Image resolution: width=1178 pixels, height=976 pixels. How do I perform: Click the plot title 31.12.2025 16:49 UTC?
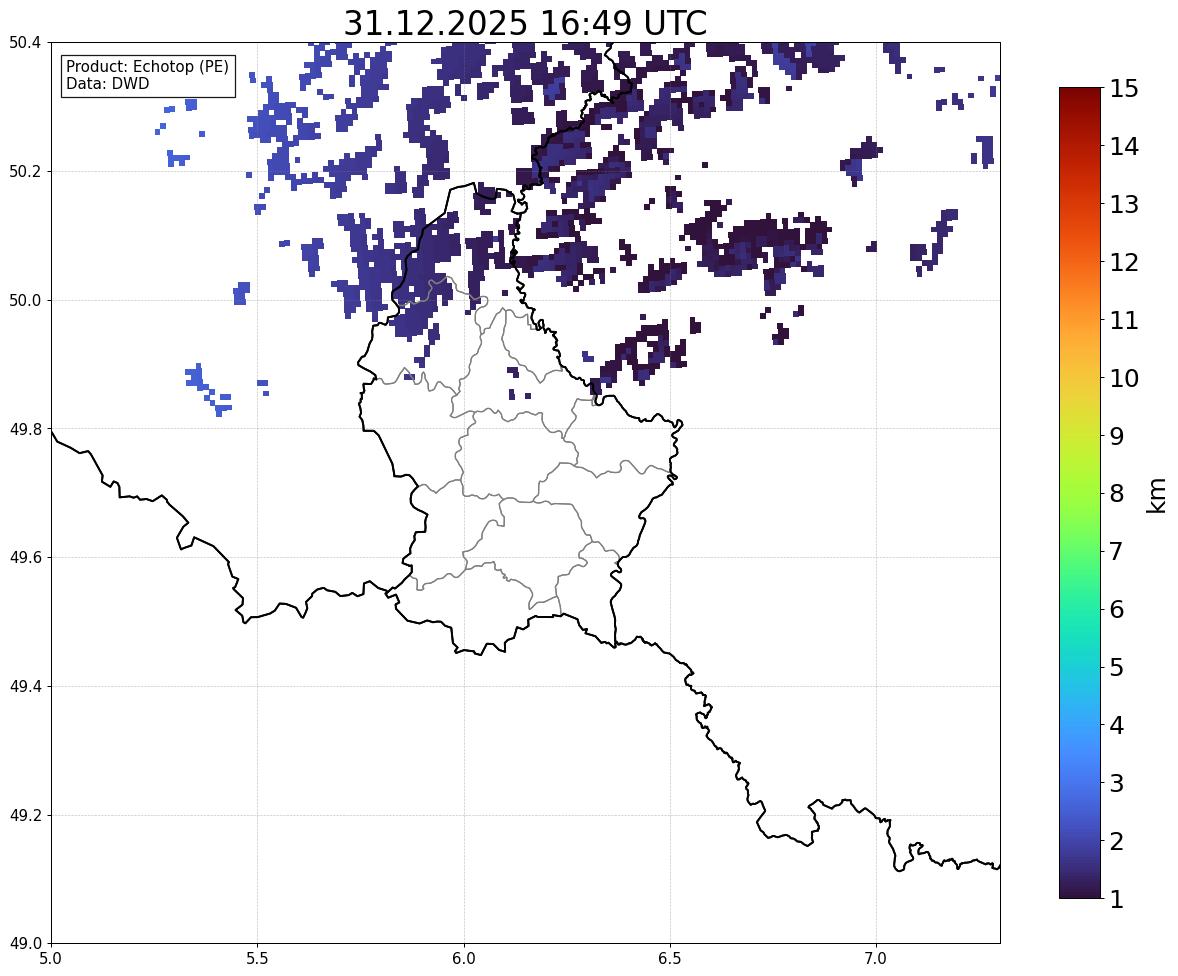pos(525,23)
